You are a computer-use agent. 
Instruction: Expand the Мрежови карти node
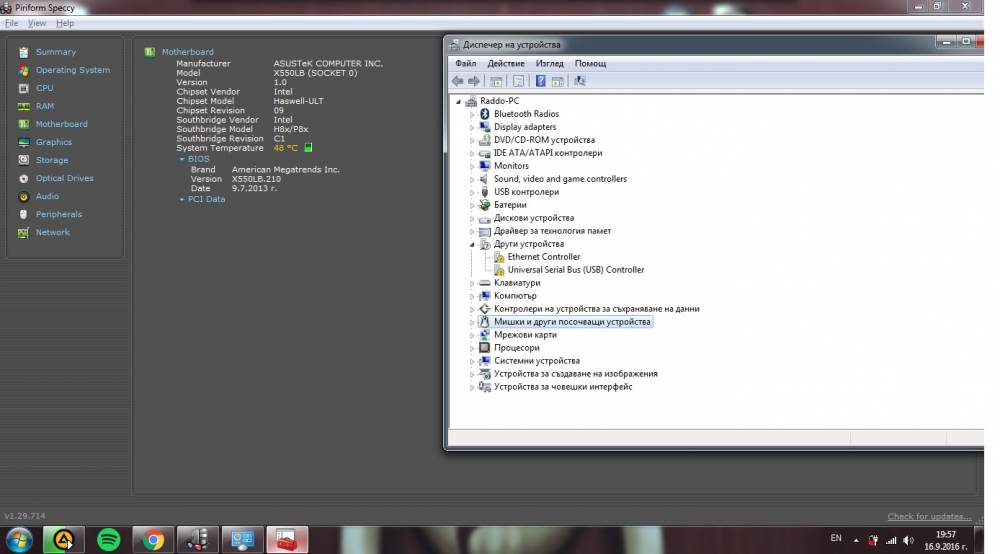(x=472, y=335)
